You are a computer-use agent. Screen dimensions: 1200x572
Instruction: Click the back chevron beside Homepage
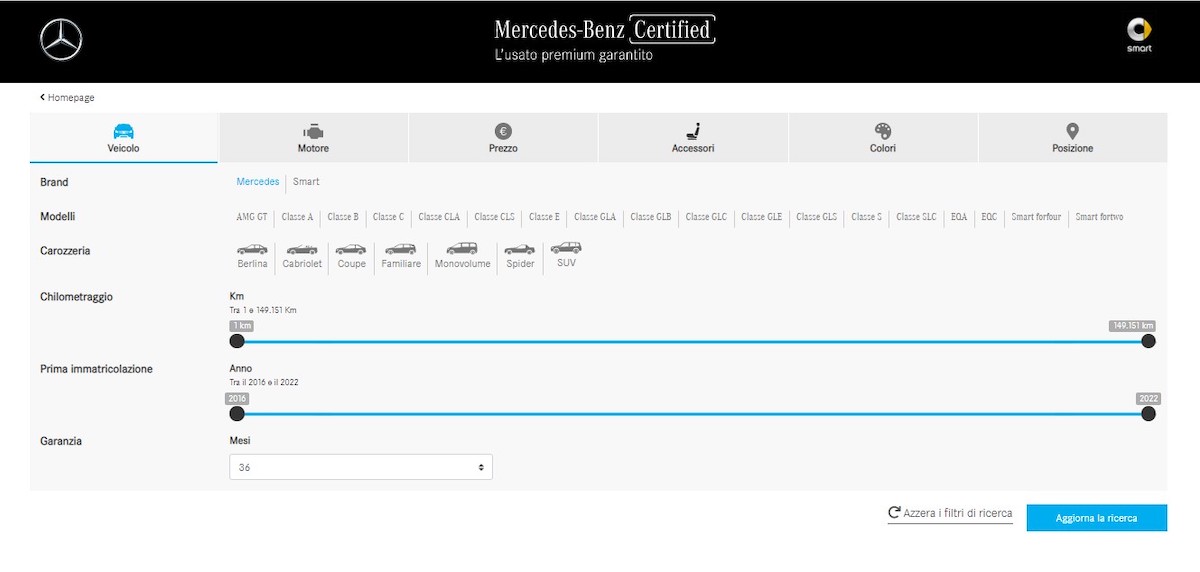(x=43, y=97)
